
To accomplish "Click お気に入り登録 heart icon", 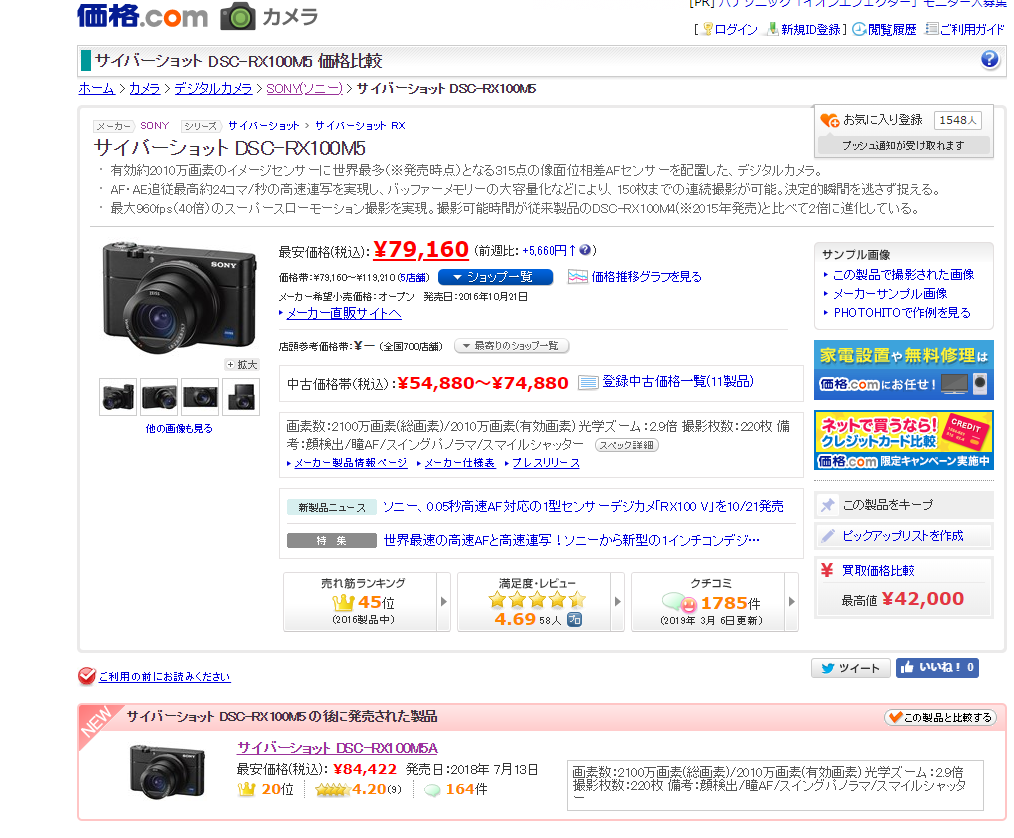I will click(x=830, y=120).
